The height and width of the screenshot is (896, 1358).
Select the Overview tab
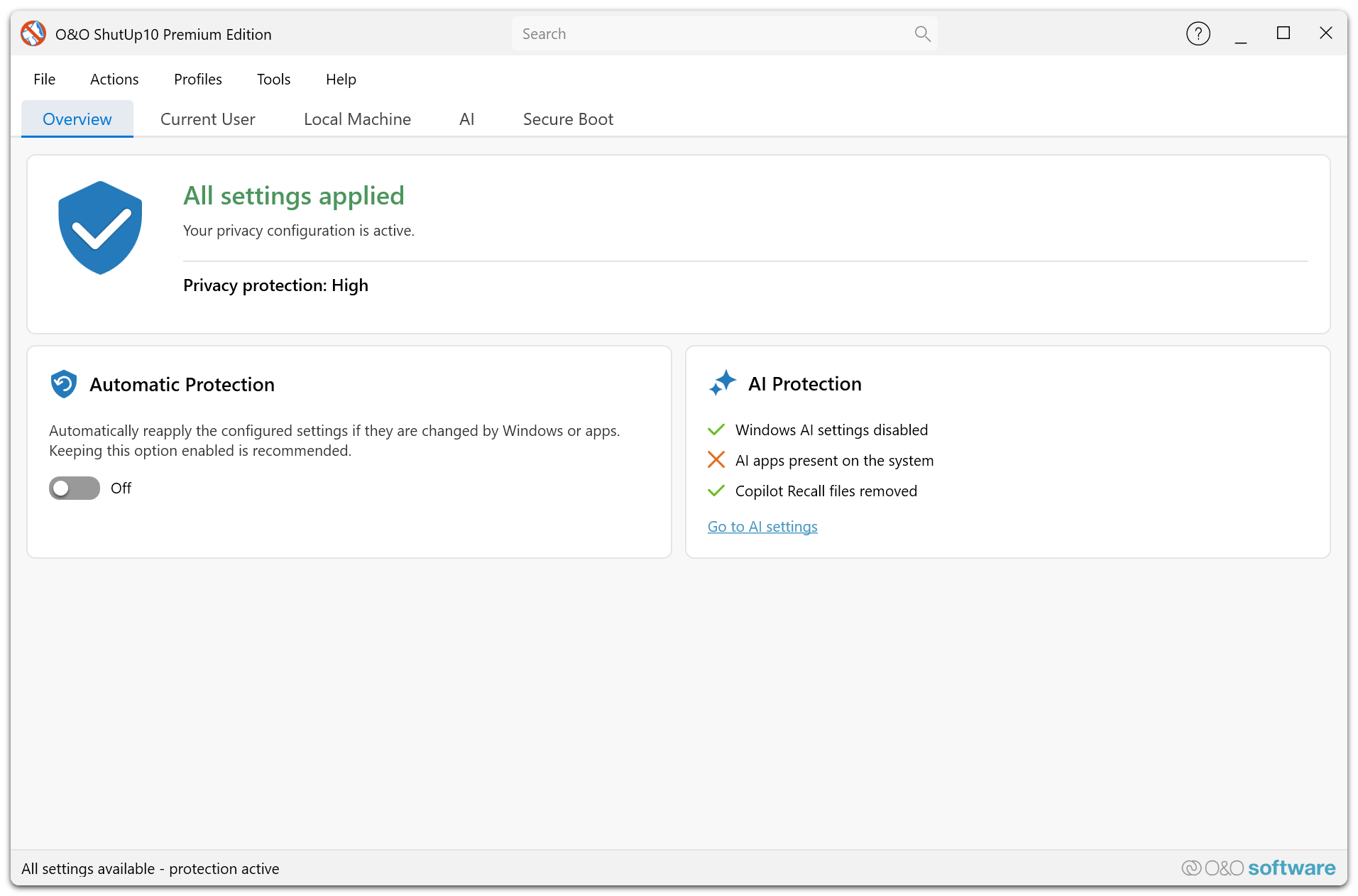[77, 119]
